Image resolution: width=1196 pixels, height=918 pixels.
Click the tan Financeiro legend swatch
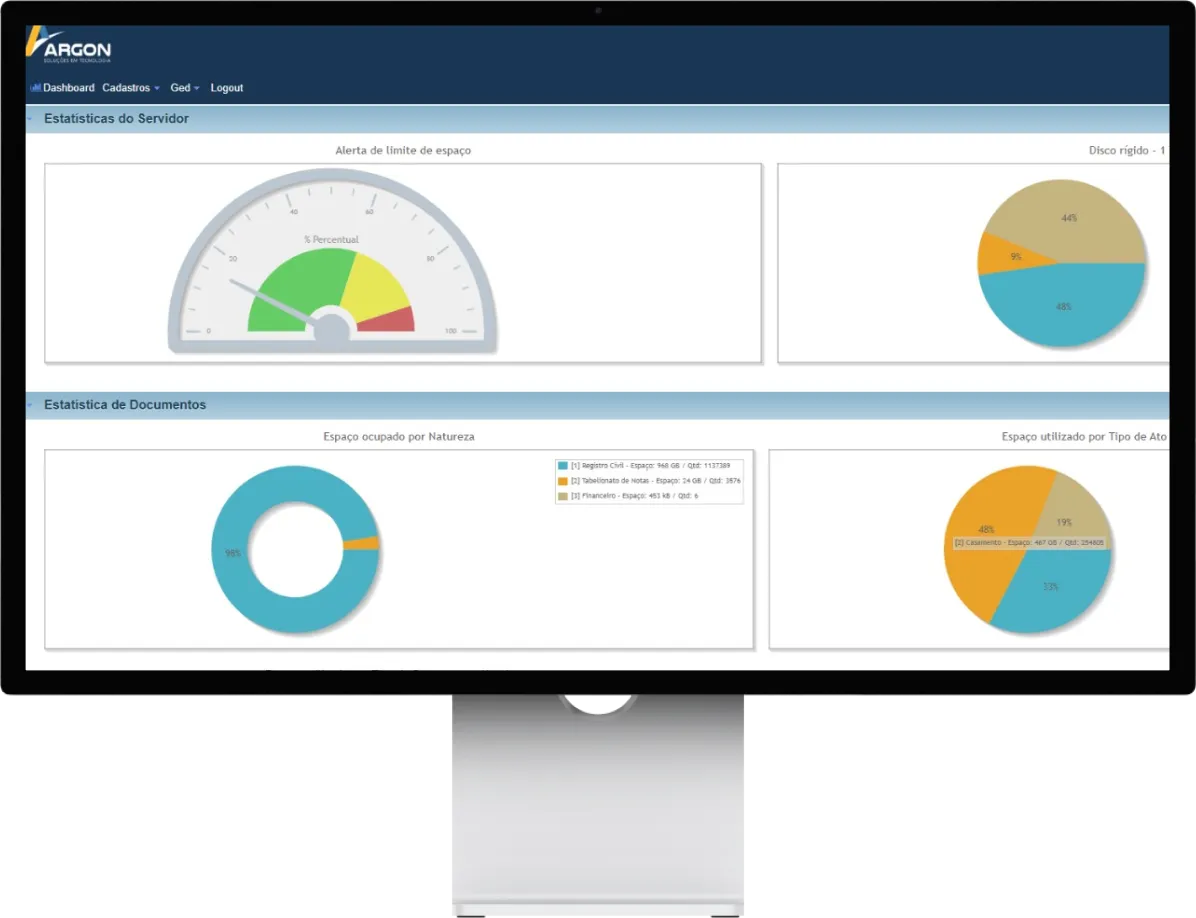tap(563, 496)
